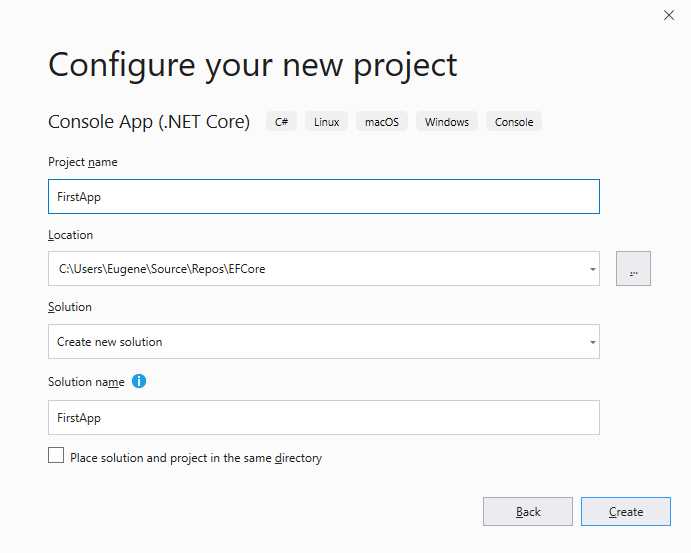Expand the Location dropdown arrow

593,269
